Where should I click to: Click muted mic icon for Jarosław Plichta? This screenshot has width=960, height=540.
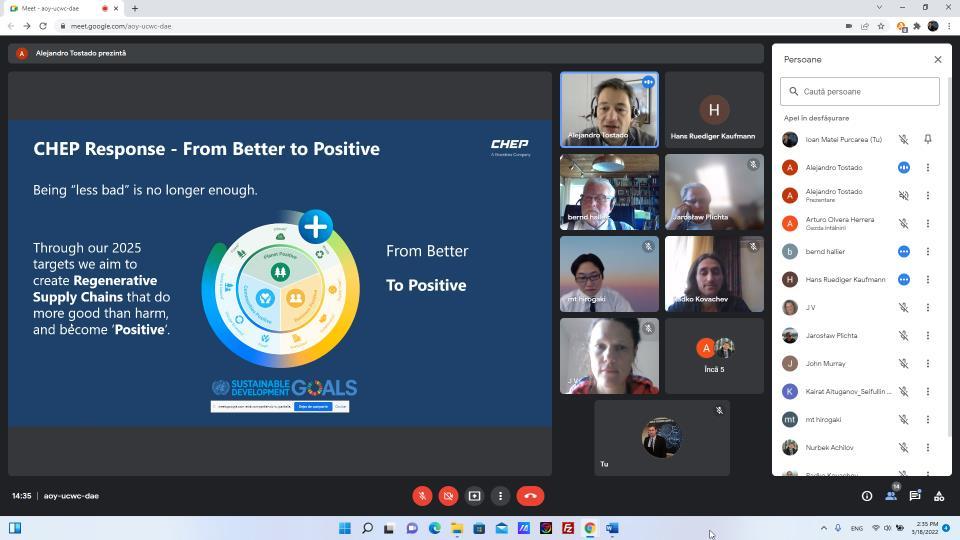pos(904,336)
